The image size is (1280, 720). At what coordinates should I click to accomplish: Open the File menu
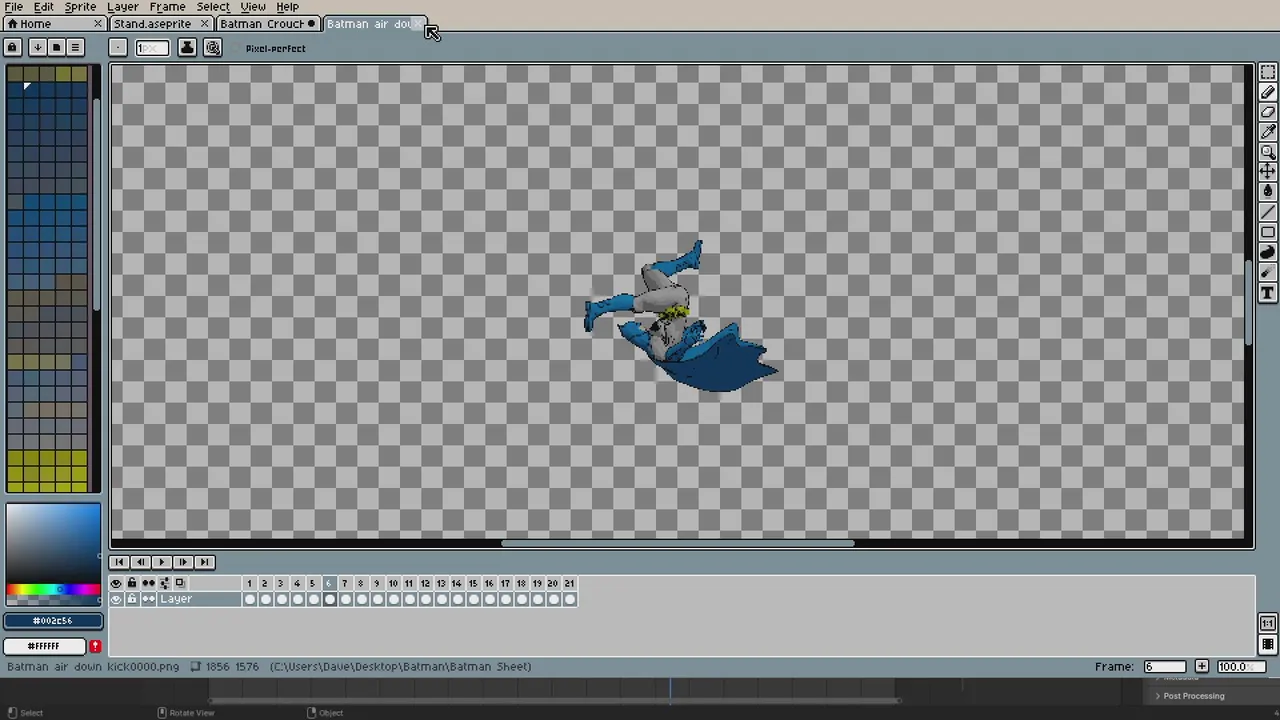point(14,7)
